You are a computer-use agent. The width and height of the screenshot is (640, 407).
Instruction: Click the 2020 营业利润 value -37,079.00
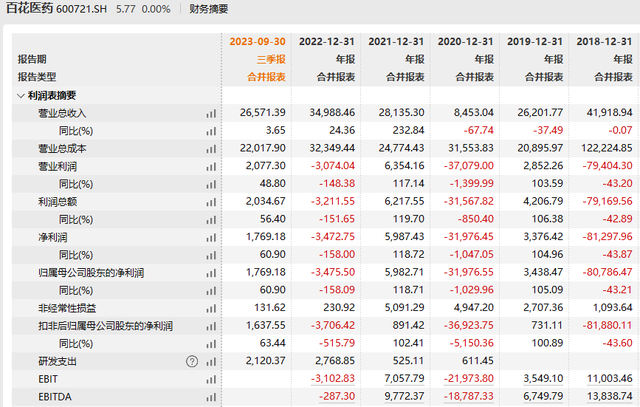point(469,166)
